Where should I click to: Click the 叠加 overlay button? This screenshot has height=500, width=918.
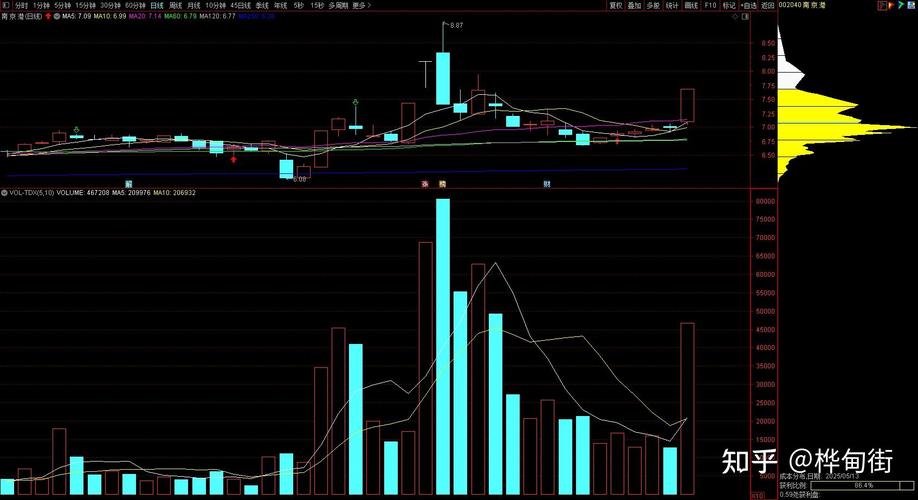coord(635,5)
